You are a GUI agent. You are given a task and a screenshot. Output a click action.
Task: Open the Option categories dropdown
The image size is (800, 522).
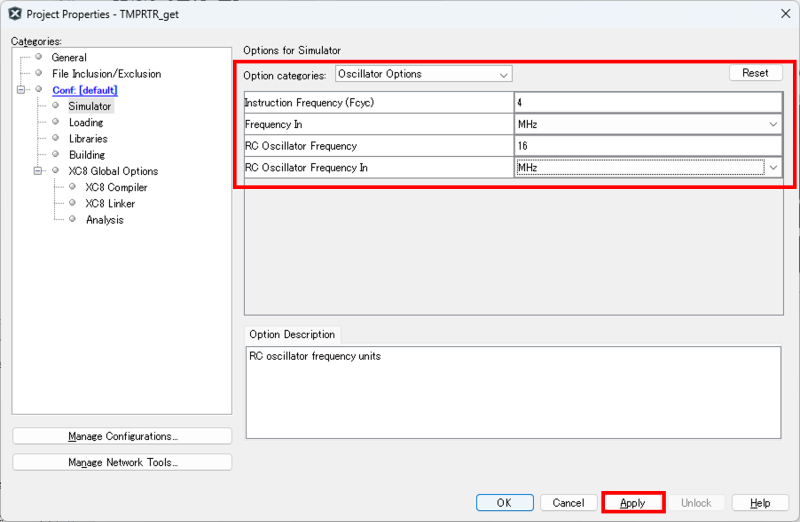pyautogui.click(x=423, y=74)
